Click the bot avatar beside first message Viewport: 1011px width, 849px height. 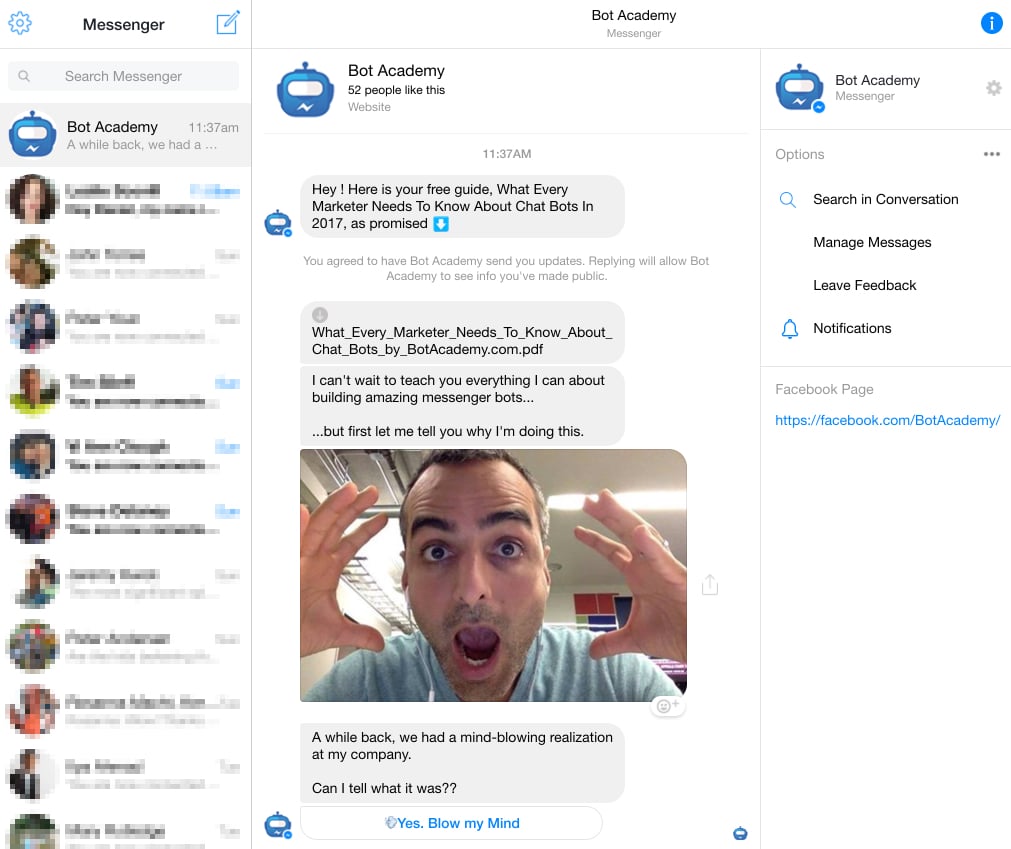click(x=278, y=223)
